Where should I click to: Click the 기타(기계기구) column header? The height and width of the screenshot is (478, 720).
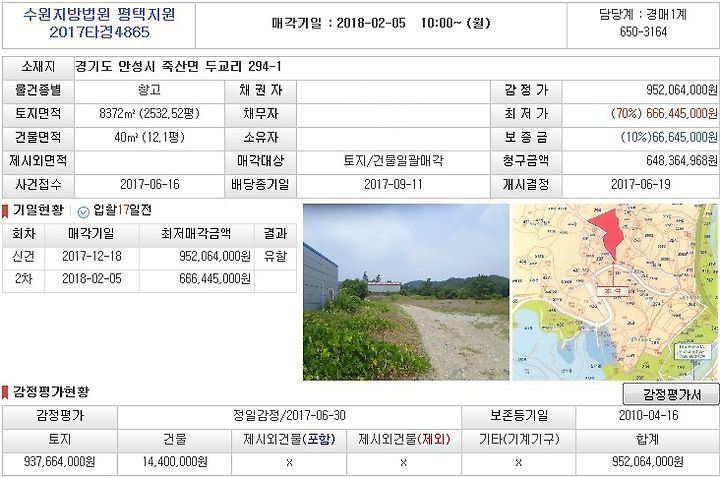[519, 440]
